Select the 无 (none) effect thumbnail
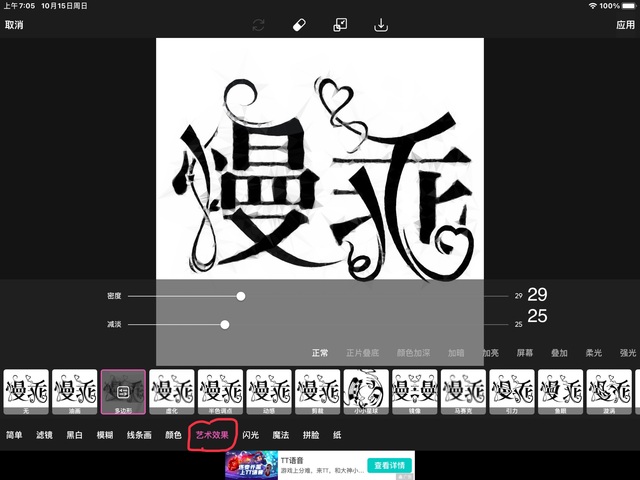This screenshot has height=480, width=640. tap(26, 391)
